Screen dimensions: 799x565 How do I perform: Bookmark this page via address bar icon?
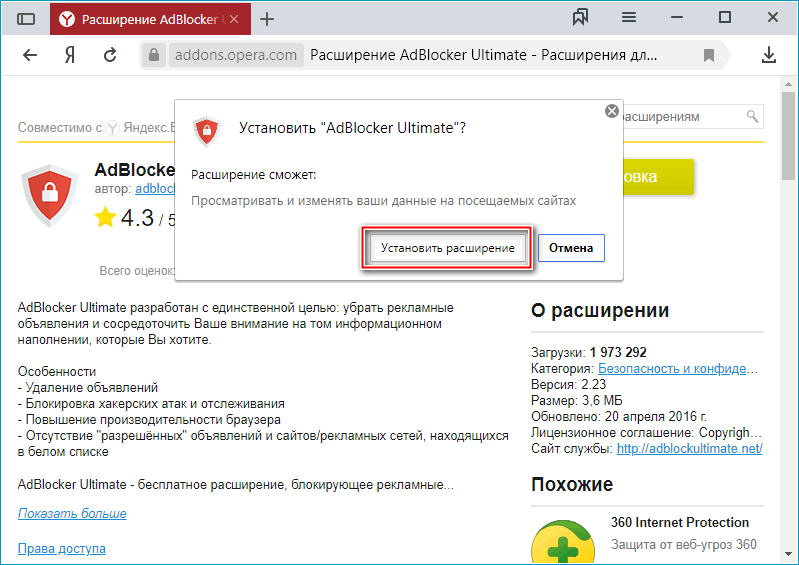click(708, 55)
